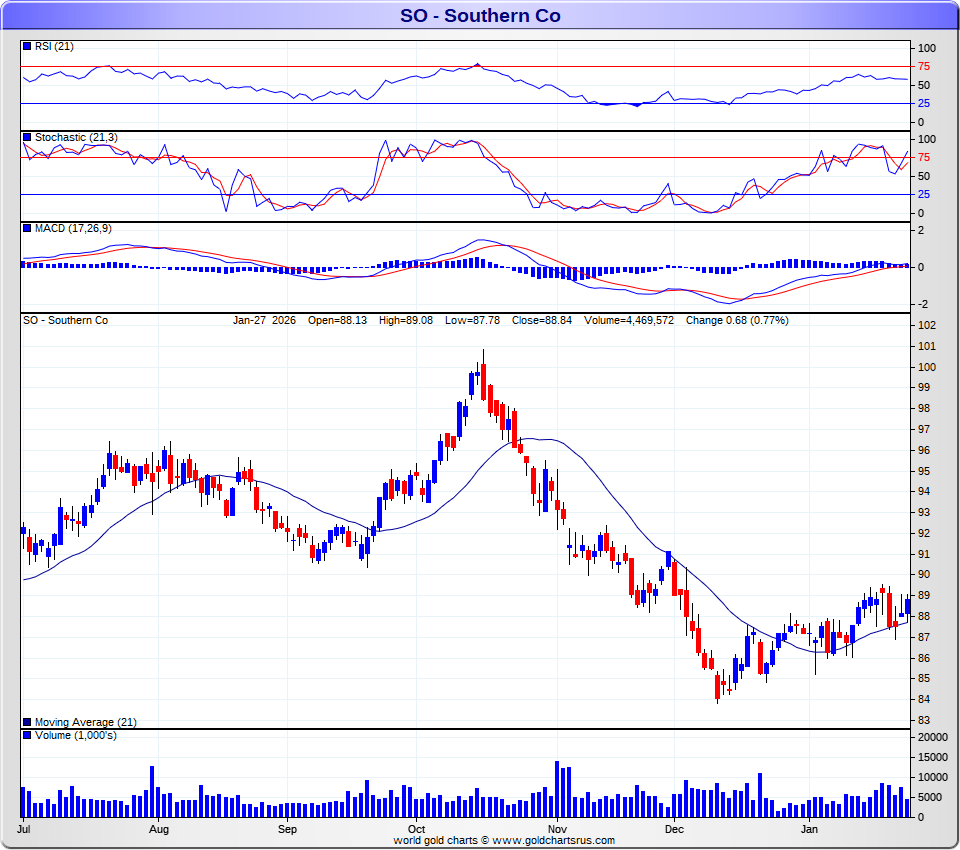Image resolution: width=960 pixels, height=850 pixels.
Task: Click the RSI (21) legend square
Action: 27,47
